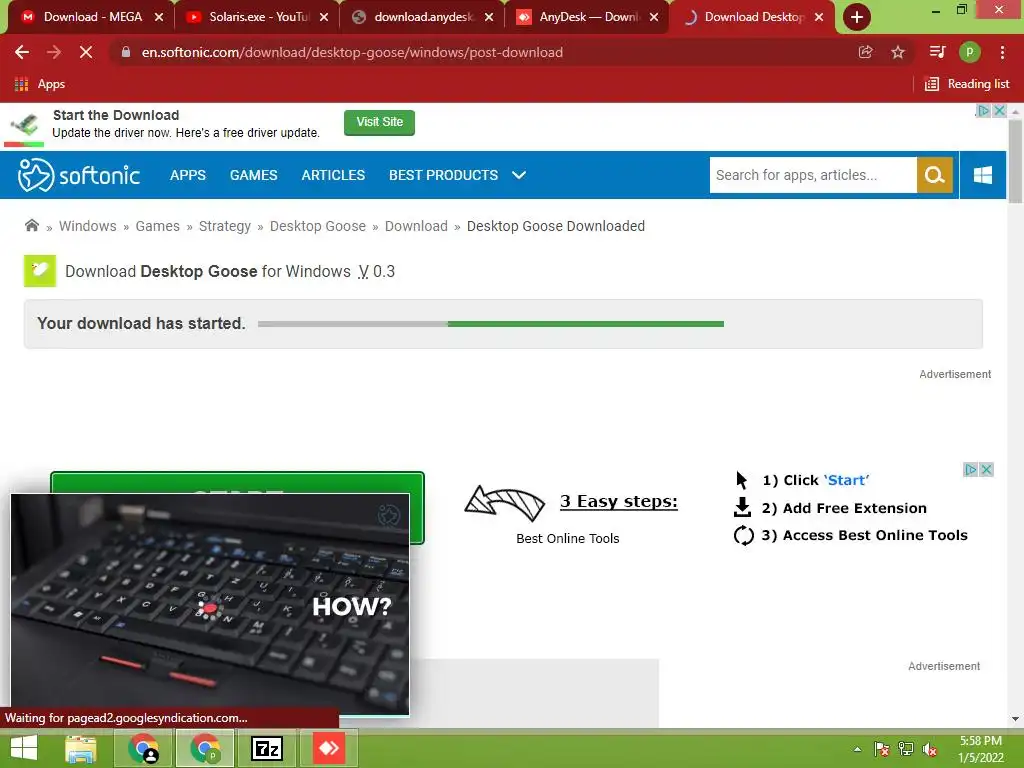Click the BEST PRODUCTS chevron arrow
The image size is (1024, 768).
click(x=519, y=175)
